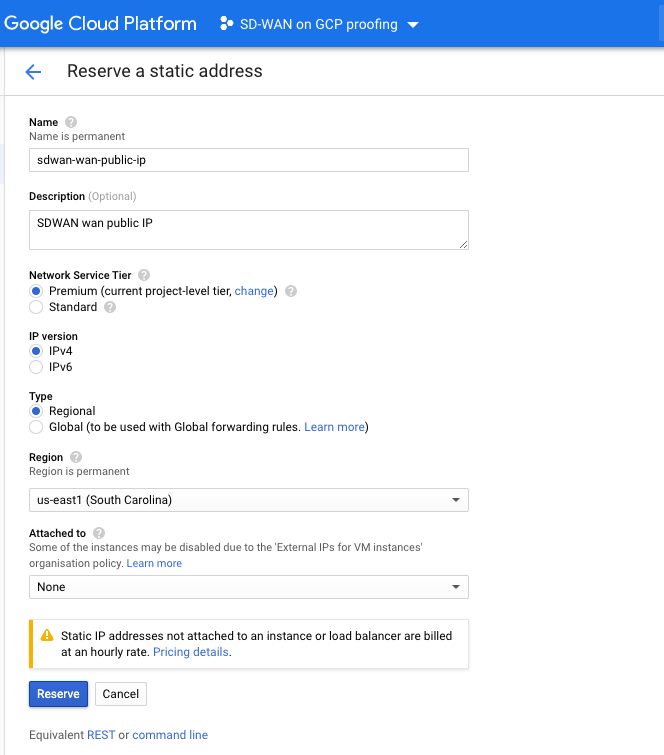Screen dimensions: 664x755
Task: Click the Reserve a static address heading
Action: (x=165, y=71)
